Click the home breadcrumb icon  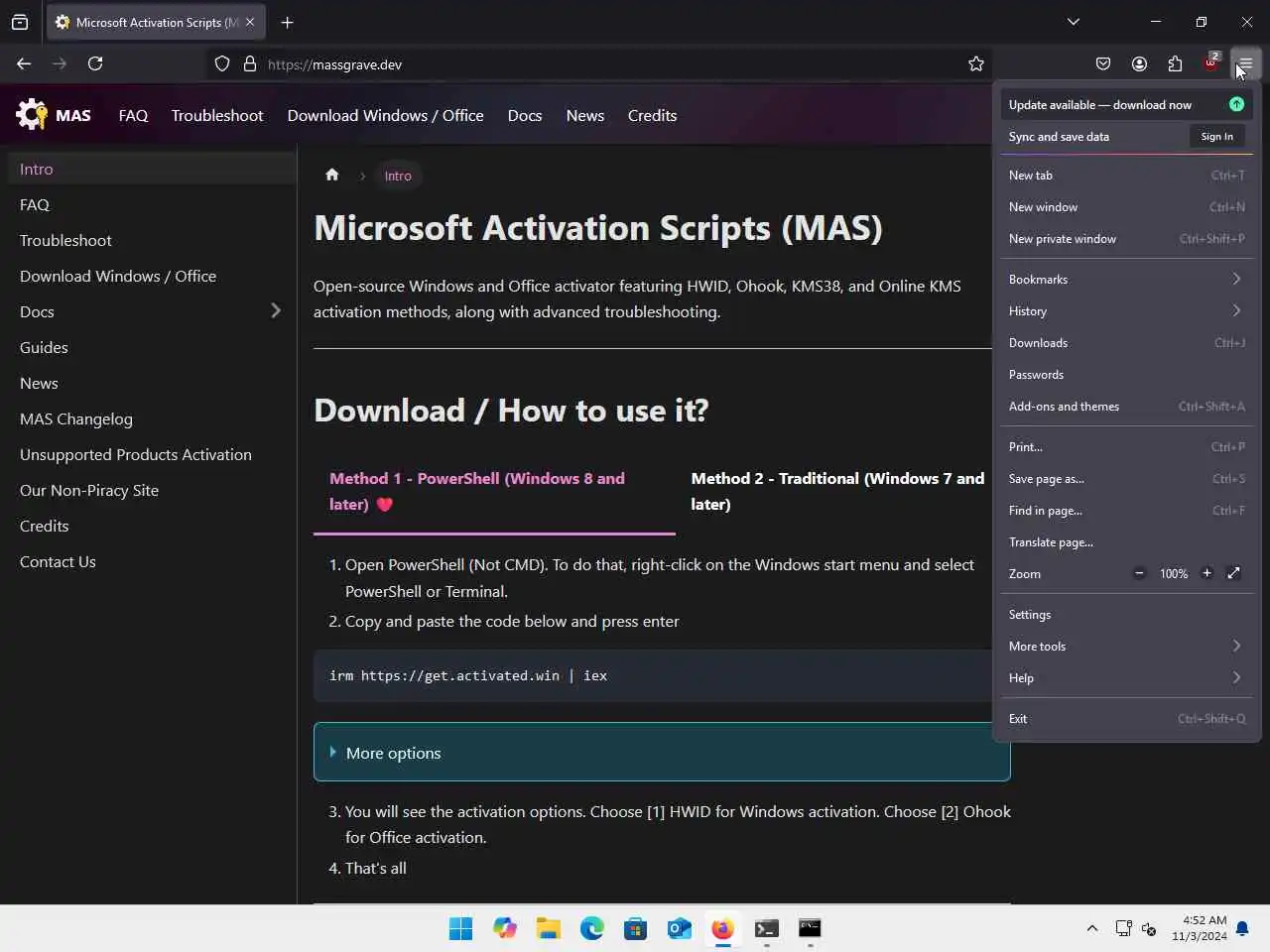[332, 175]
